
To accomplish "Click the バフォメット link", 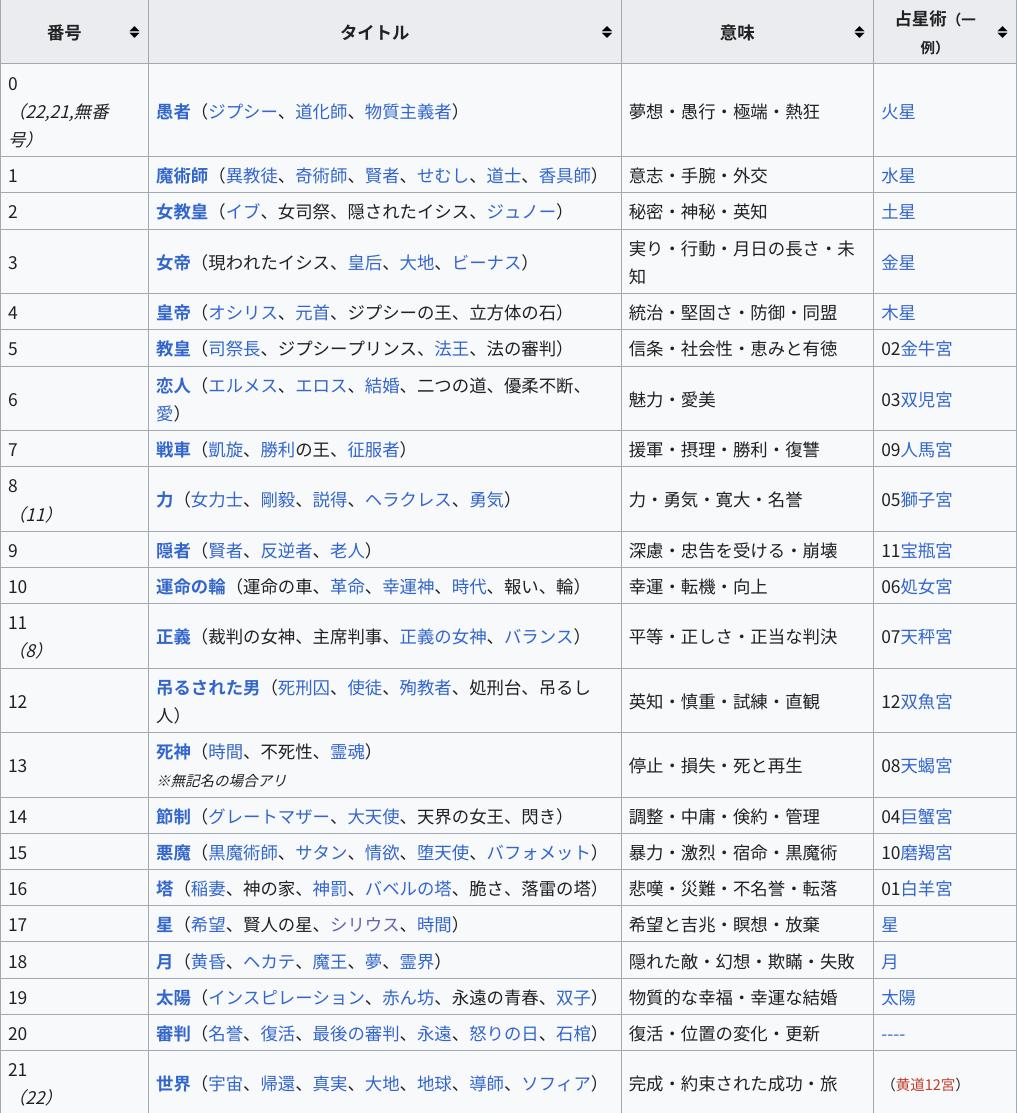I will click(x=538, y=852).
